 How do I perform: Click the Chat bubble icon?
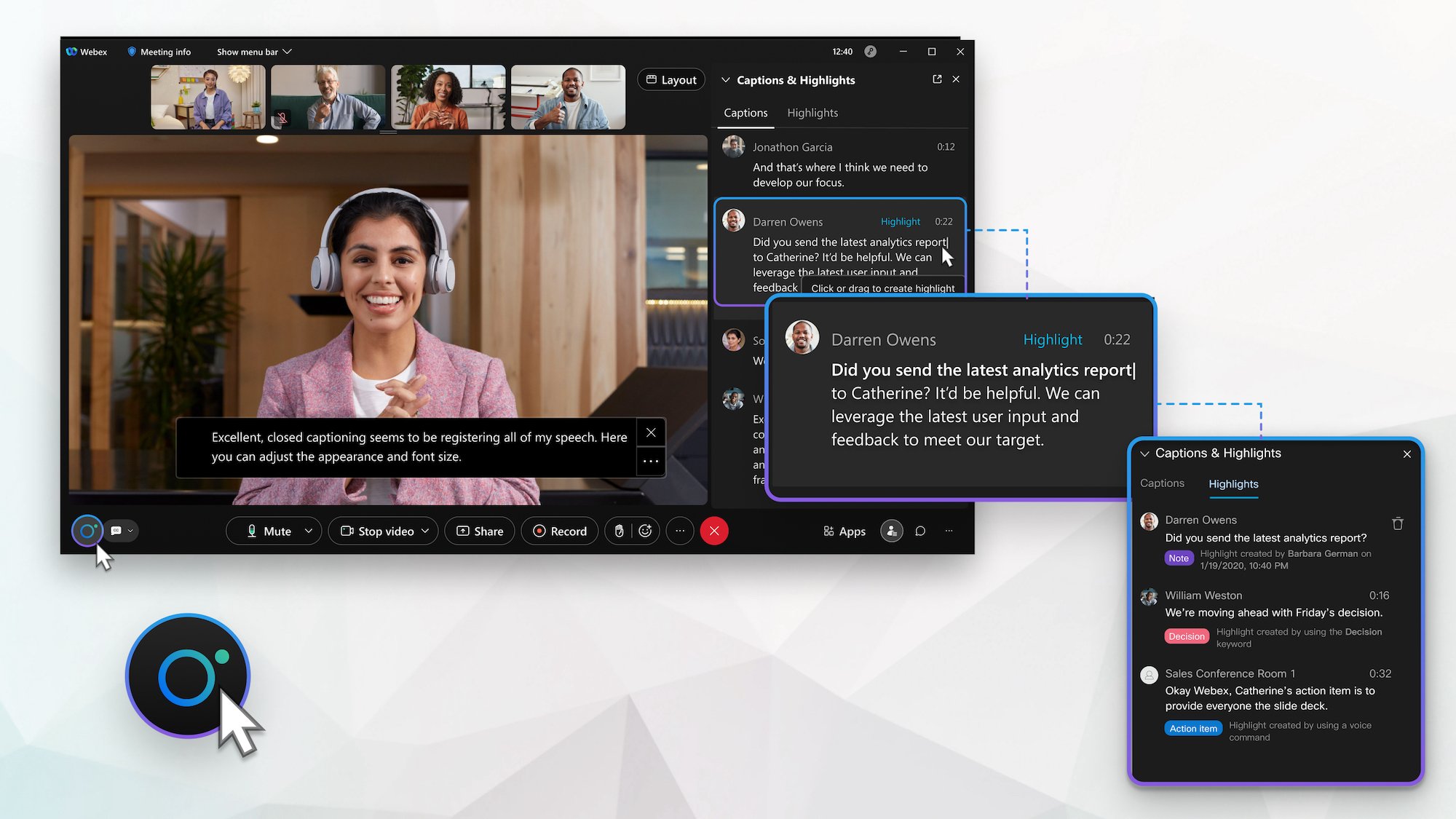919,531
